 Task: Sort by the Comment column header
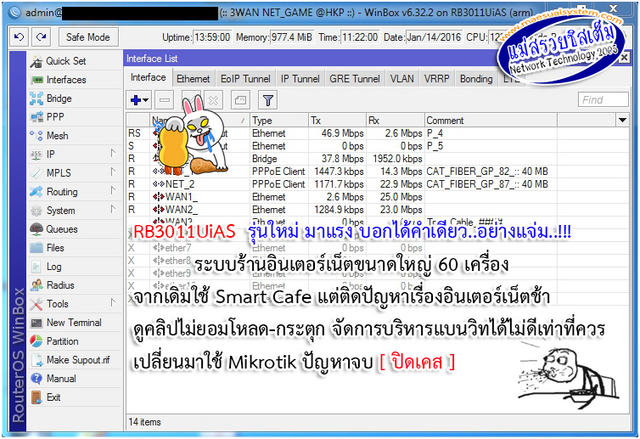click(x=491, y=120)
